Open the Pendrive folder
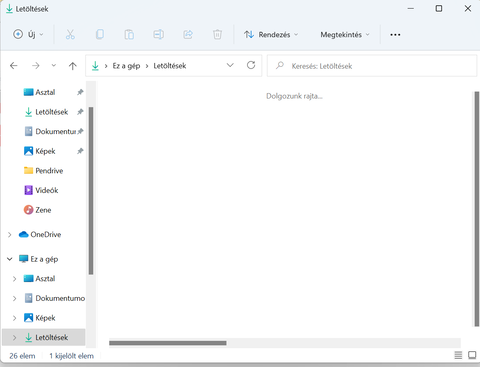 [43, 171]
